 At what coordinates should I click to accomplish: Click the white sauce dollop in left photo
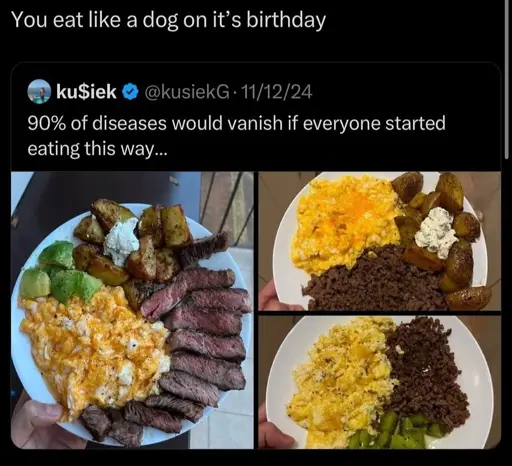click(x=121, y=241)
